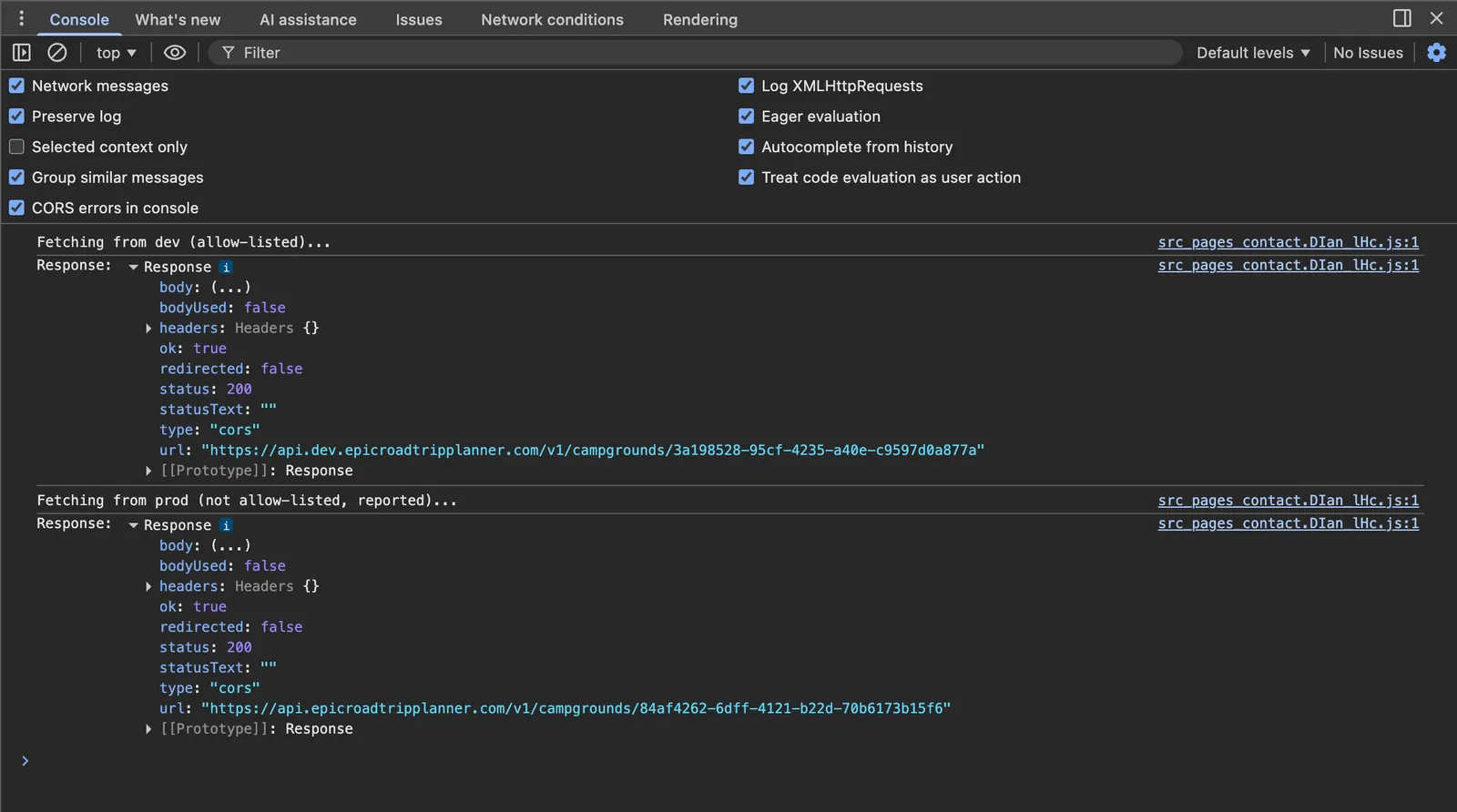1457x812 pixels.
Task: Click the api.dev.epicroadtripplanner.com url value
Action: (593, 451)
